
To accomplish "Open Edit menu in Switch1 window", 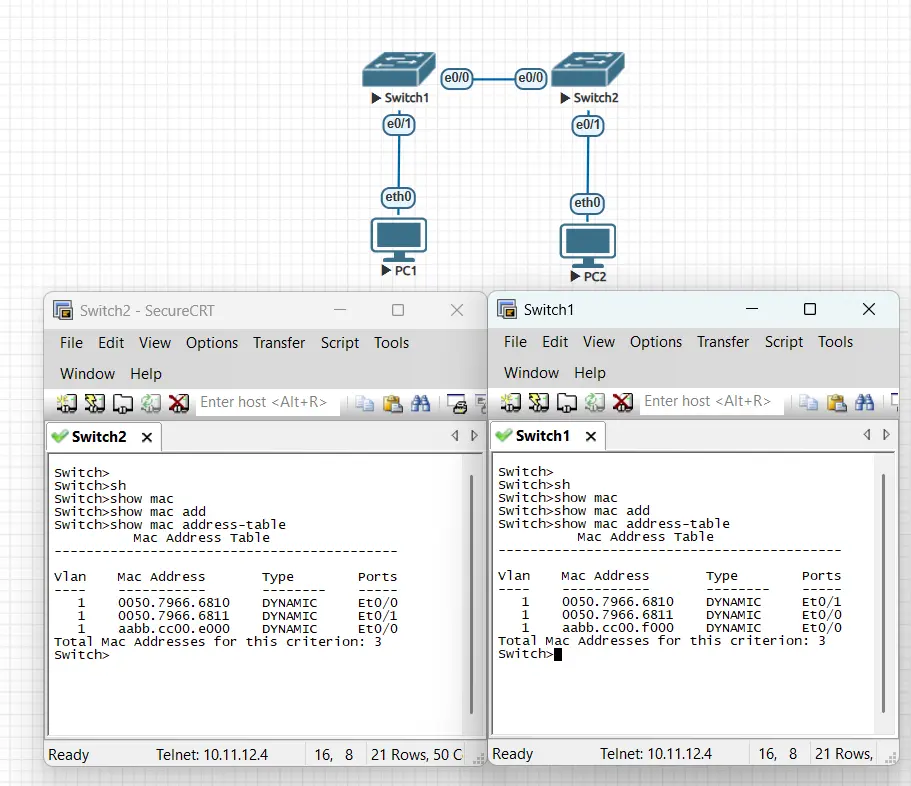I will (555, 342).
